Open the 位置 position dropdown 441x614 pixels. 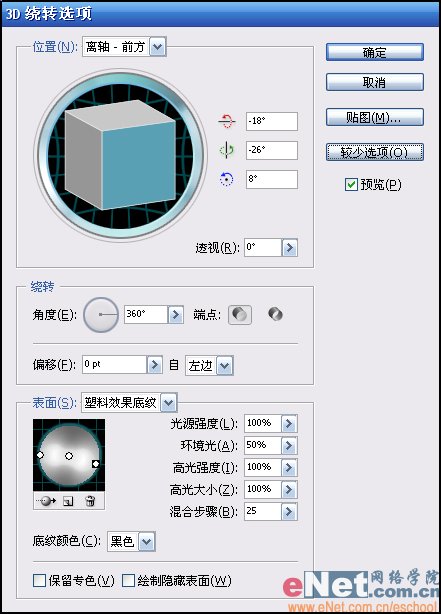point(157,47)
